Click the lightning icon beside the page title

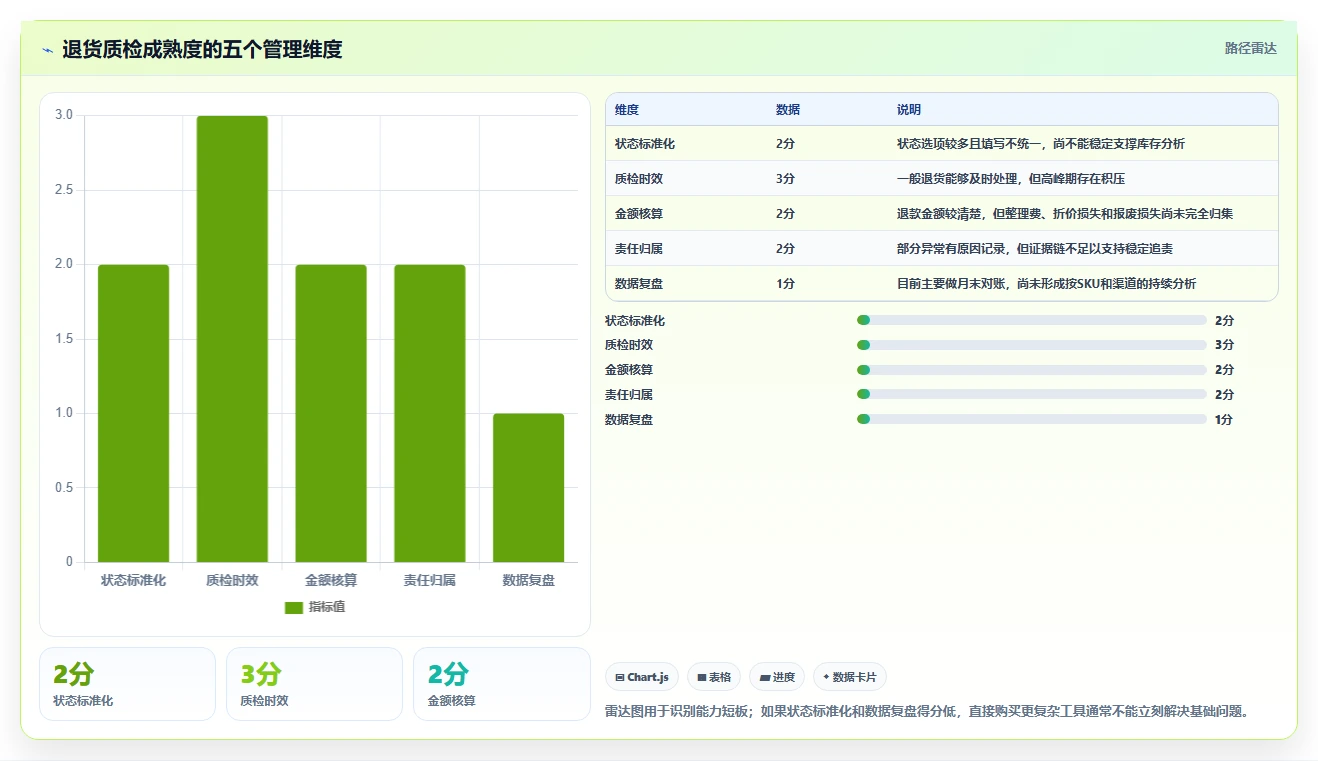pyautogui.click(x=47, y=50)
